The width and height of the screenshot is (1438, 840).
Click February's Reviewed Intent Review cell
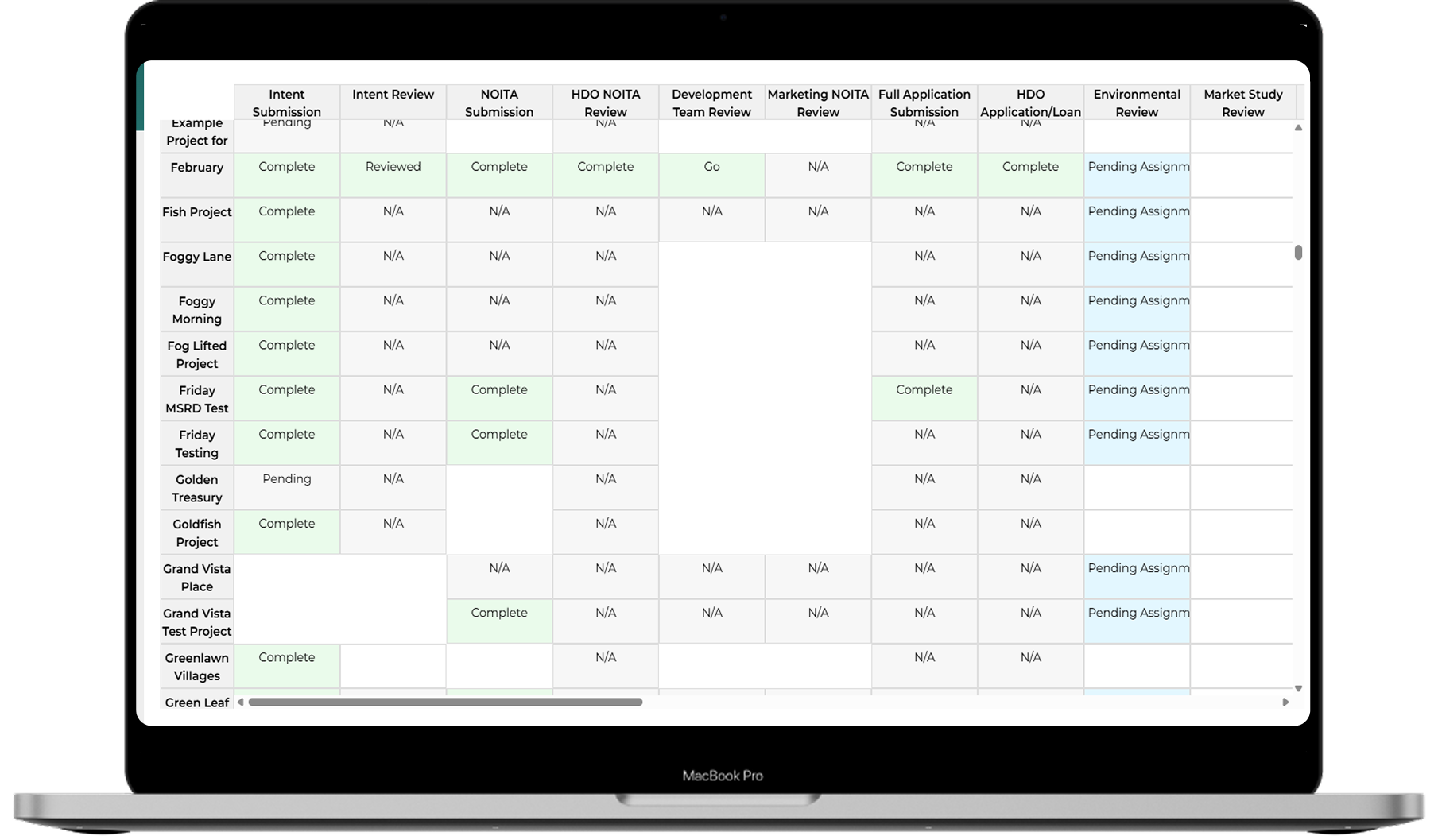pos(393,176)
